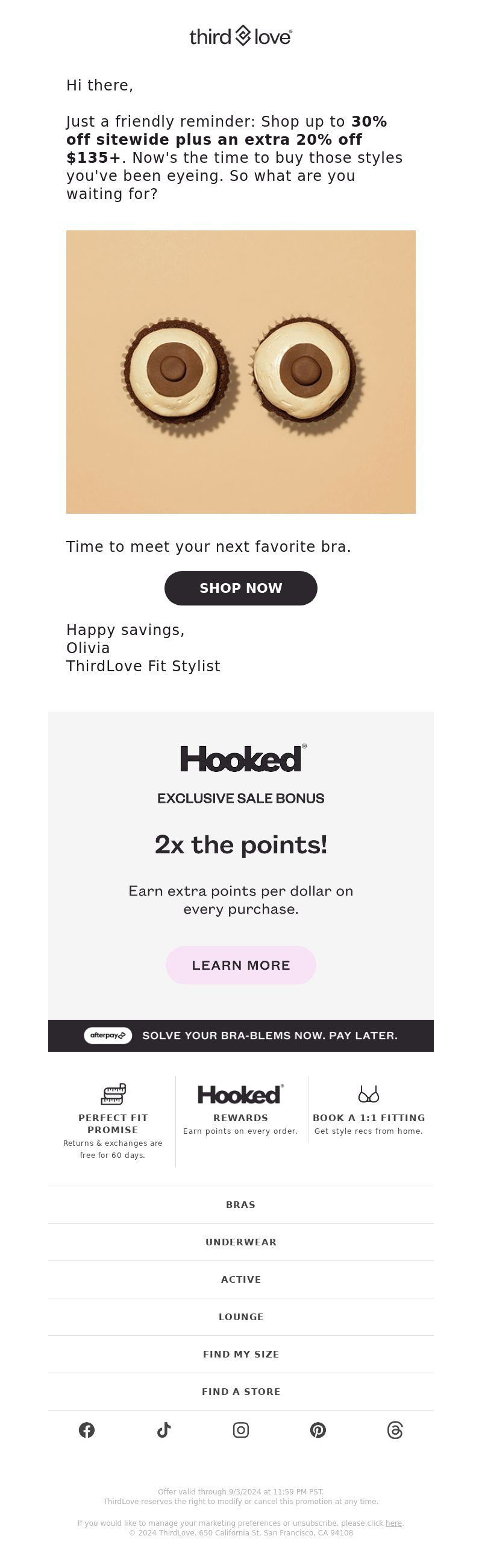Open the UNDERWEAR menu link
This screenshot has width=482, height=1568.
pos(240,1242)
